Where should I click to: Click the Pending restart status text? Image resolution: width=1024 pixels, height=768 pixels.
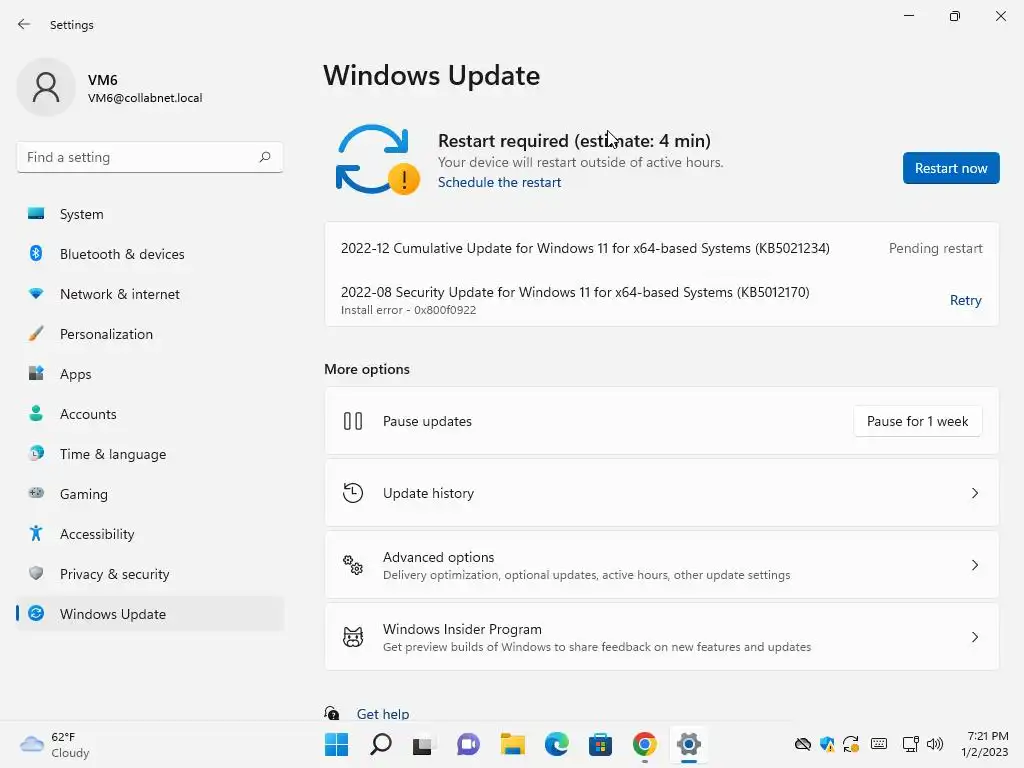tap(935, 248)
